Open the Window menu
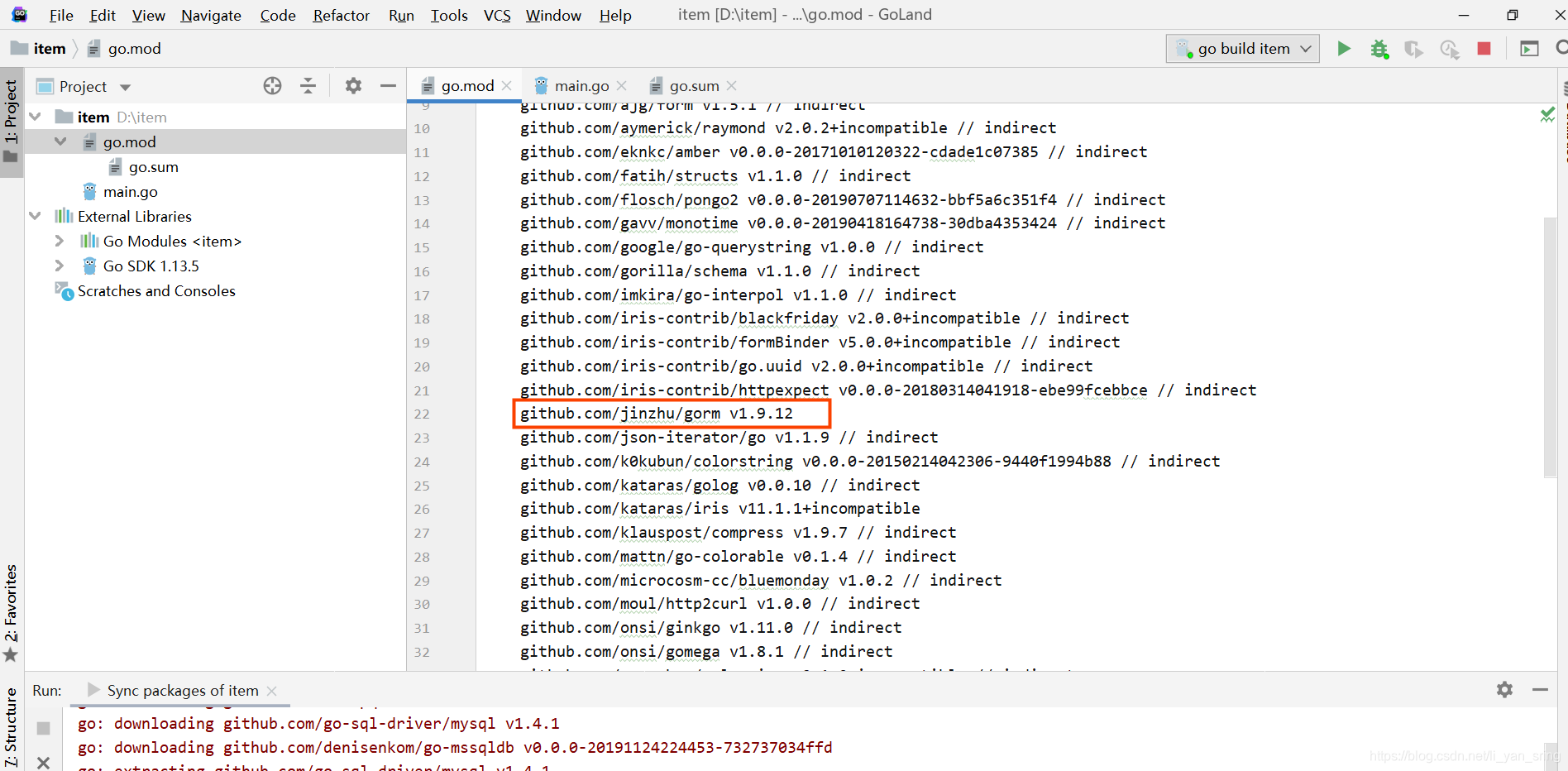The height and width of the screenshot is (771, 1568). point(553,15)
